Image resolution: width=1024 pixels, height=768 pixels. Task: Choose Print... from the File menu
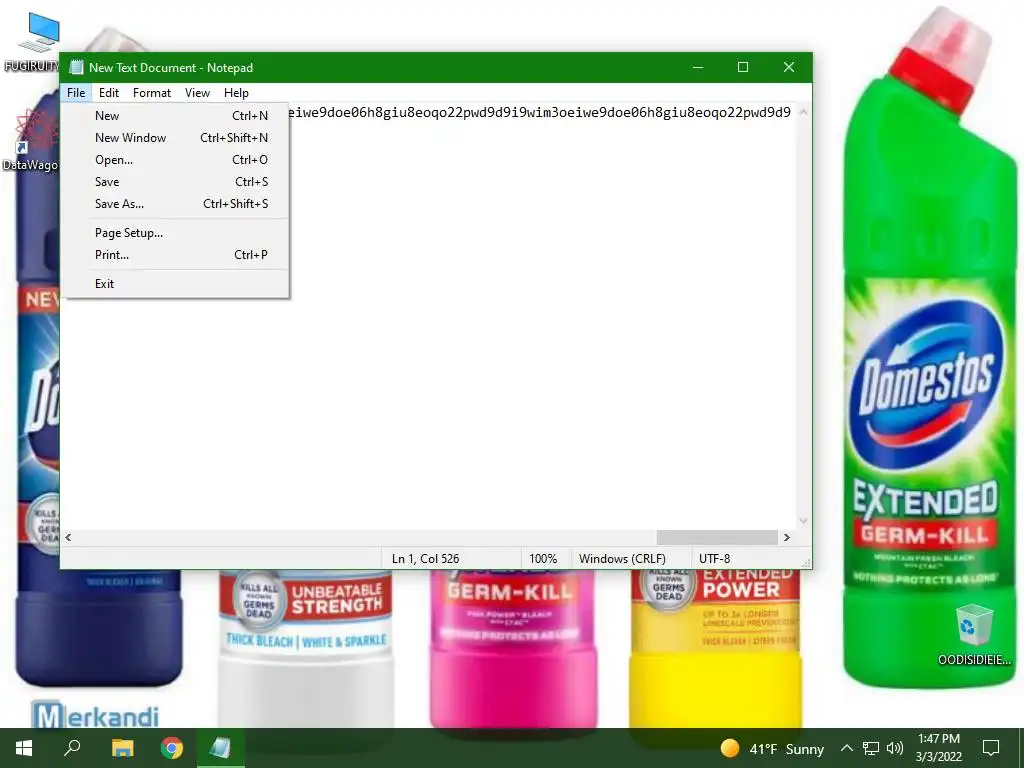[x=175, y=255]
